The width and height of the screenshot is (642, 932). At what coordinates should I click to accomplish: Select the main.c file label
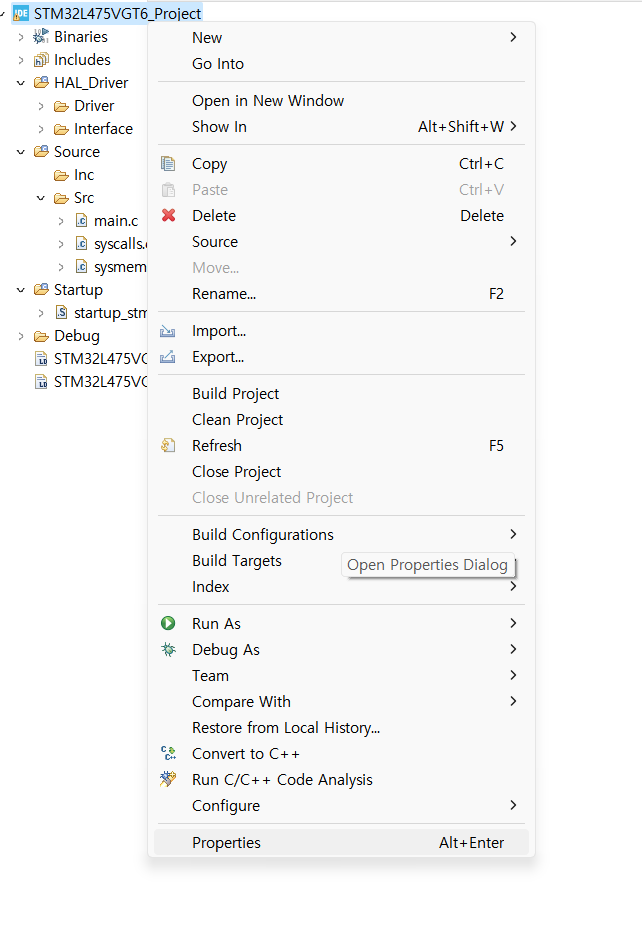[116, 221]
